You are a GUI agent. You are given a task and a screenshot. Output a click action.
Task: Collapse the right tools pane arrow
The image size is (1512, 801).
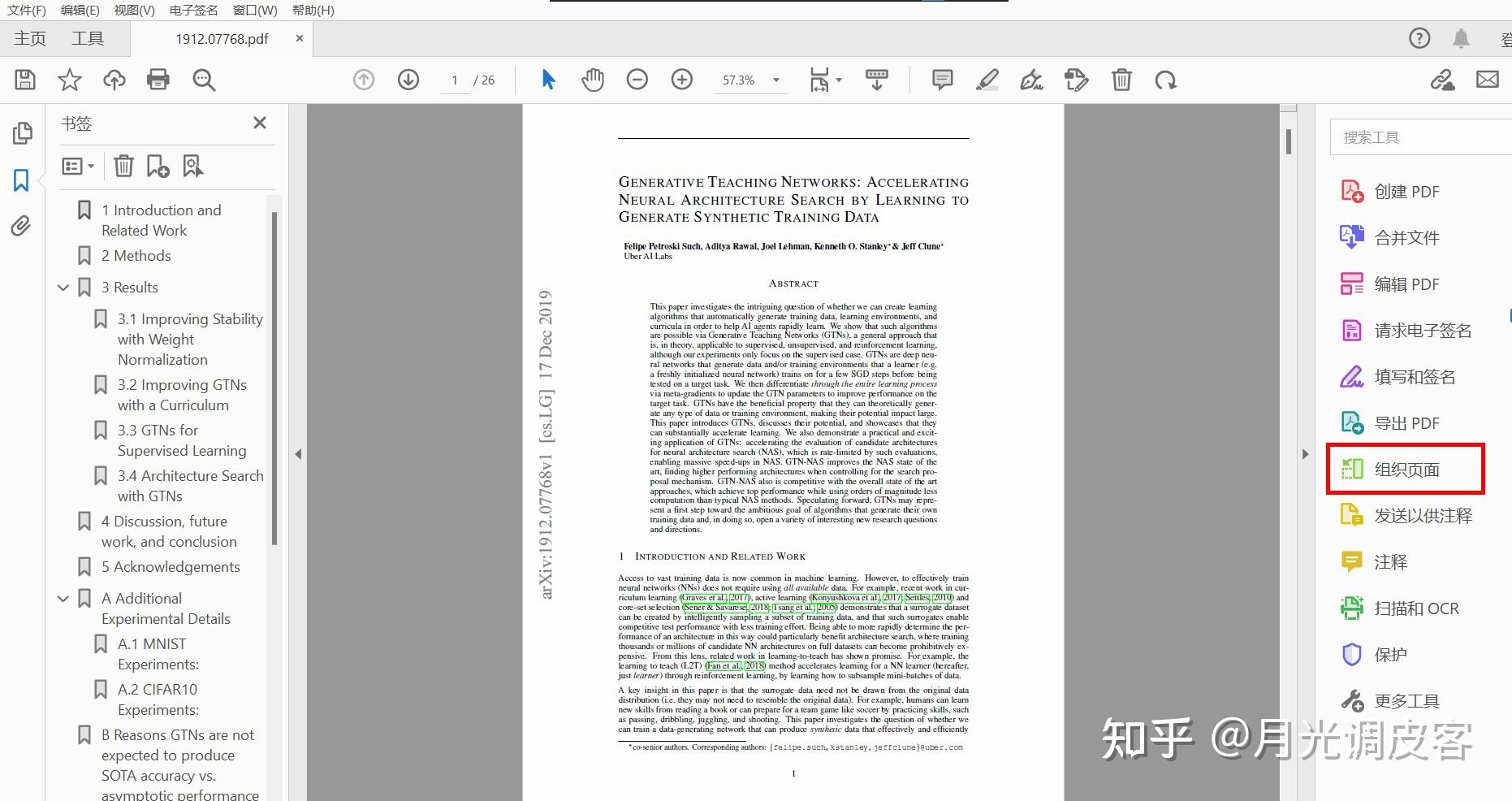[x=1305, y=454]
